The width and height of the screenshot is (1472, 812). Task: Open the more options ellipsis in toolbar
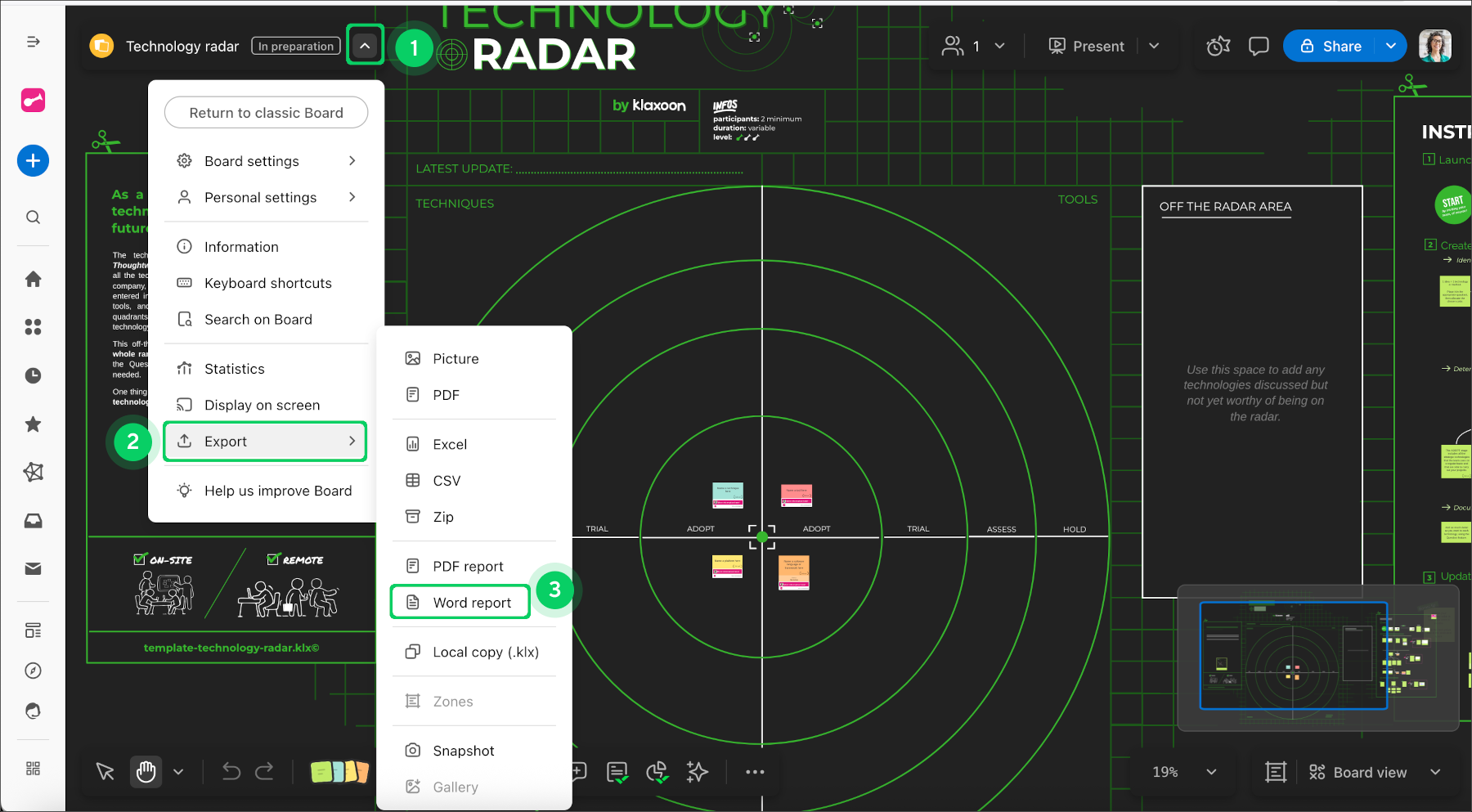click(x=755, y=772)
